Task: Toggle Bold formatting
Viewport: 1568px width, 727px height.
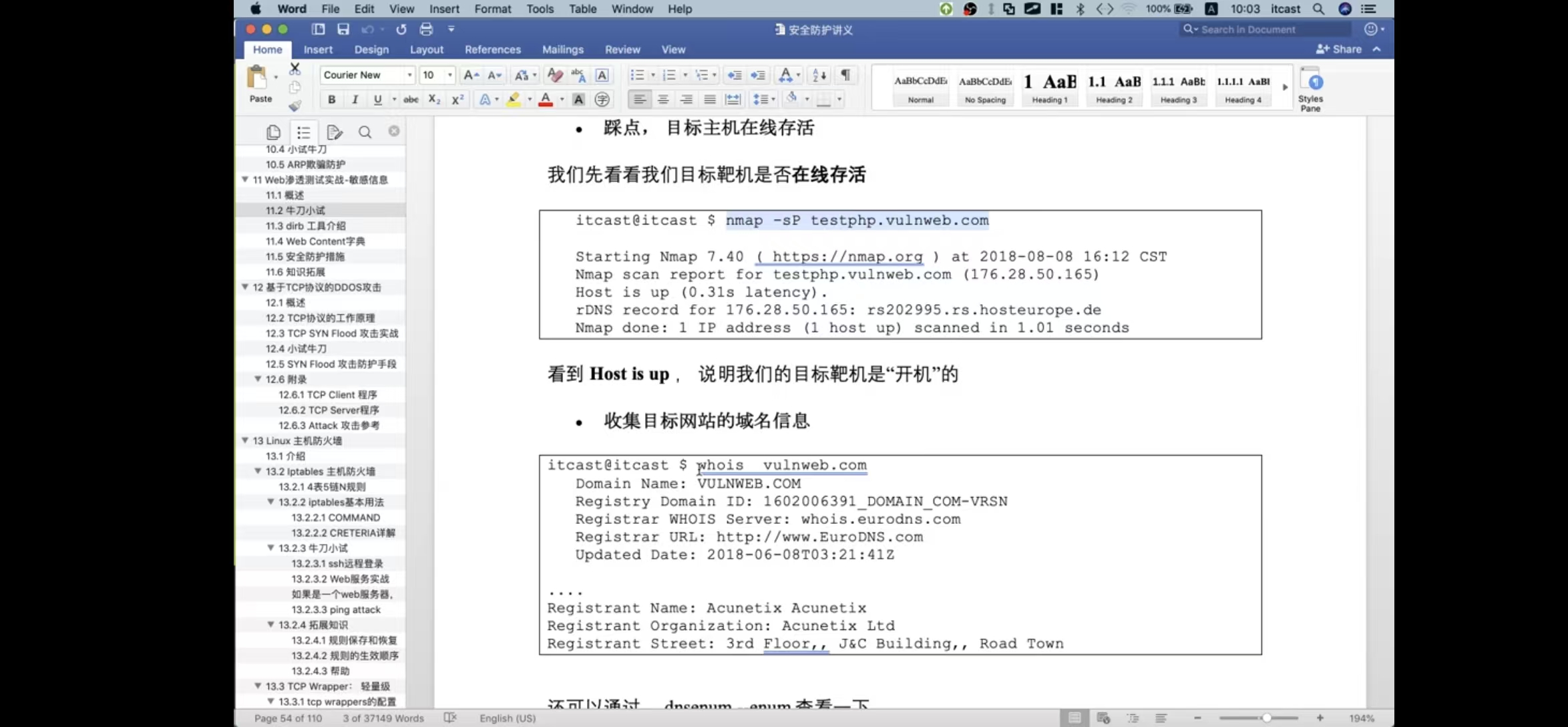Action: pyautogui.click(x=331, y=100)
